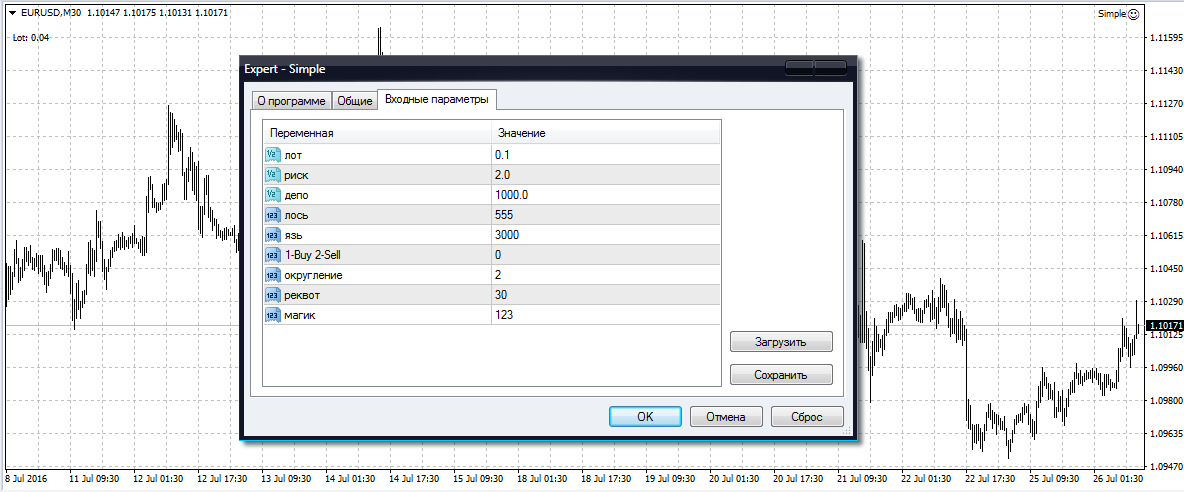Select the реквот variable name
Screen dimensions: 1184x492
click(x=301, y=296)
